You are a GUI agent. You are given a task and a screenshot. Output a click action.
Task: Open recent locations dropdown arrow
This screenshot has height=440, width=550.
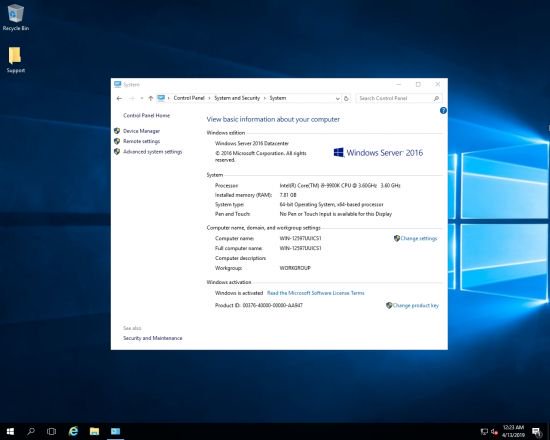point(142,98)
